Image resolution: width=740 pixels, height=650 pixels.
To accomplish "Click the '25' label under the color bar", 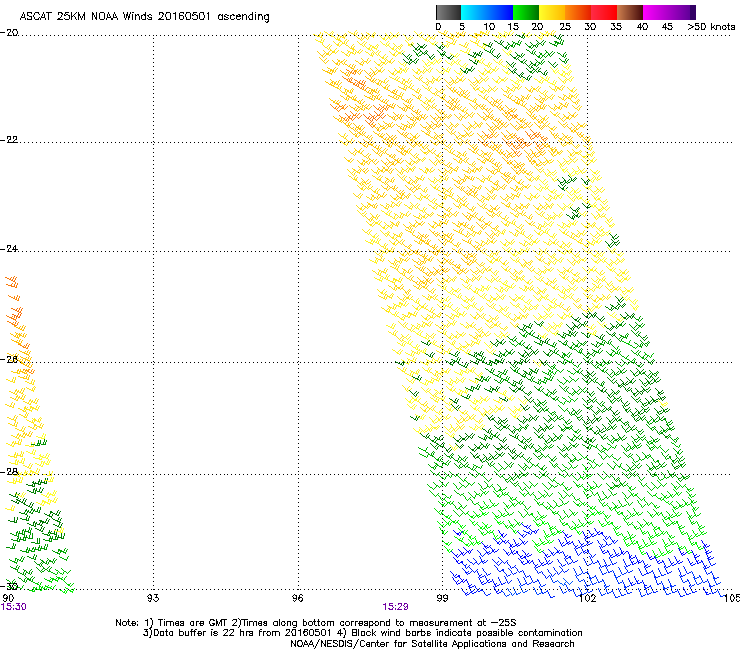I will [565, 26].
